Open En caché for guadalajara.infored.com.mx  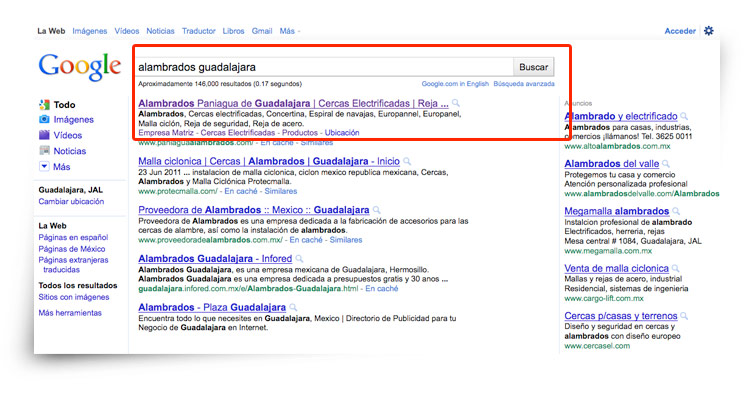(x=382, y=288)
